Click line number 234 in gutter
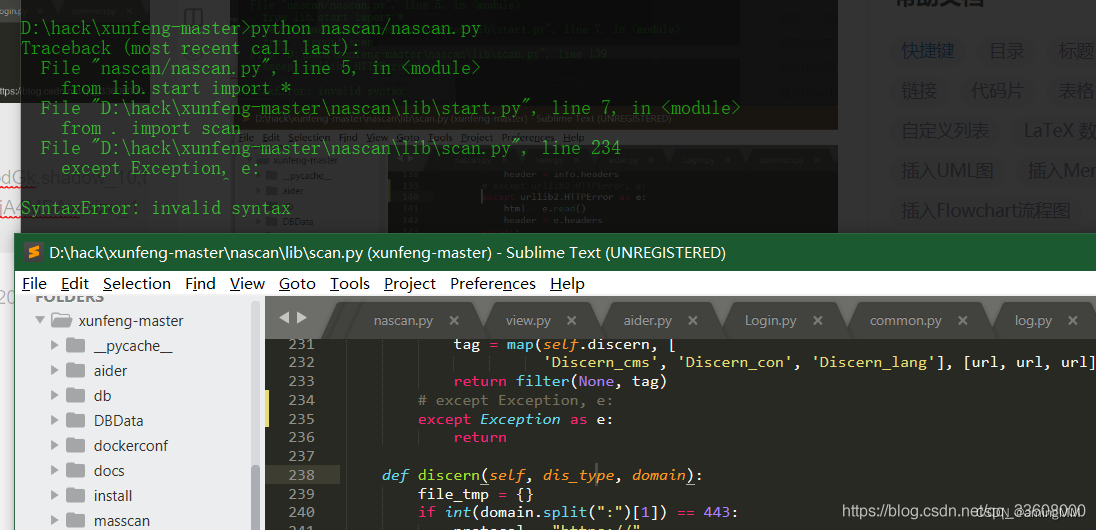This screenshot has height=530, width=1096. [301, 400]
